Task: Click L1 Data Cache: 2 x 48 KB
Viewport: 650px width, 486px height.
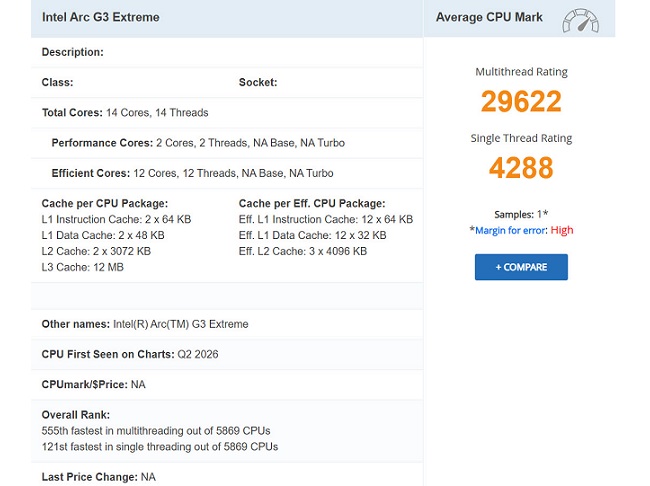Action: [103, 236]
